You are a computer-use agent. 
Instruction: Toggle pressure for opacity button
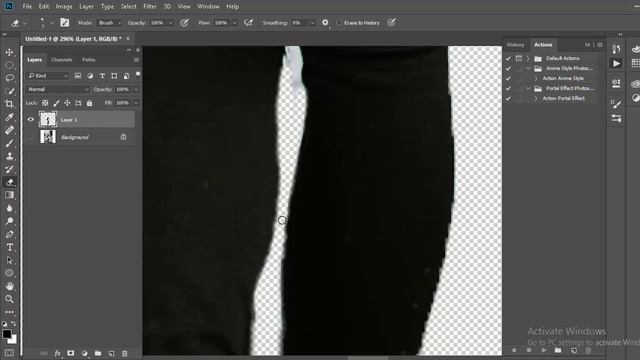pyautogui.click(x=184, y=23)
